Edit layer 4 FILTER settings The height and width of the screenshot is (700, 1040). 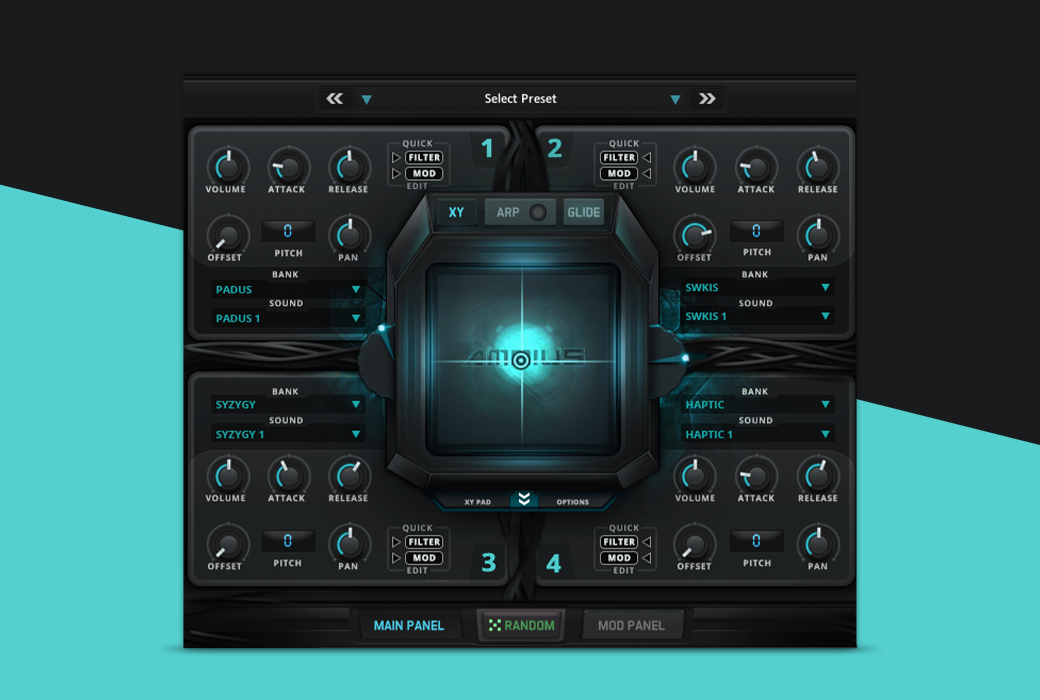pyautogui.click(x=619, y=542)
